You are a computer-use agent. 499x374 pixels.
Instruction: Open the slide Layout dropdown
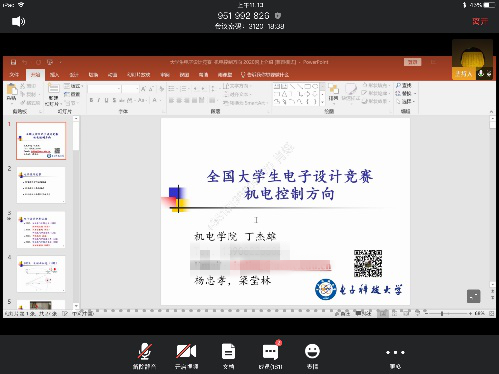[x=73, y=86]
